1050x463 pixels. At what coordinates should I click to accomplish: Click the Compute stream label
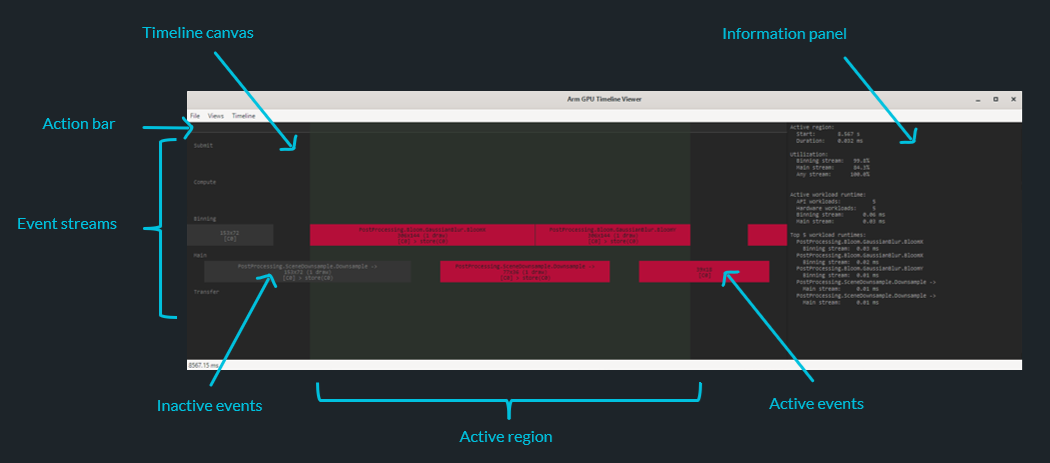205,182
